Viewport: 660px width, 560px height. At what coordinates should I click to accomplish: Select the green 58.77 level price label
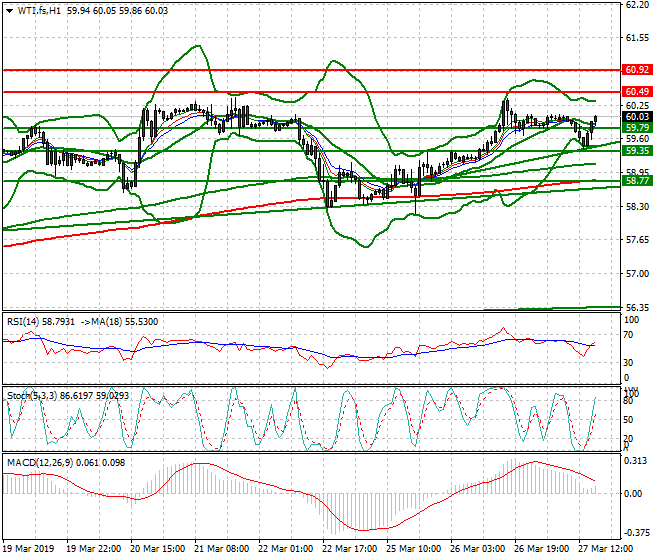pos(637,181)
